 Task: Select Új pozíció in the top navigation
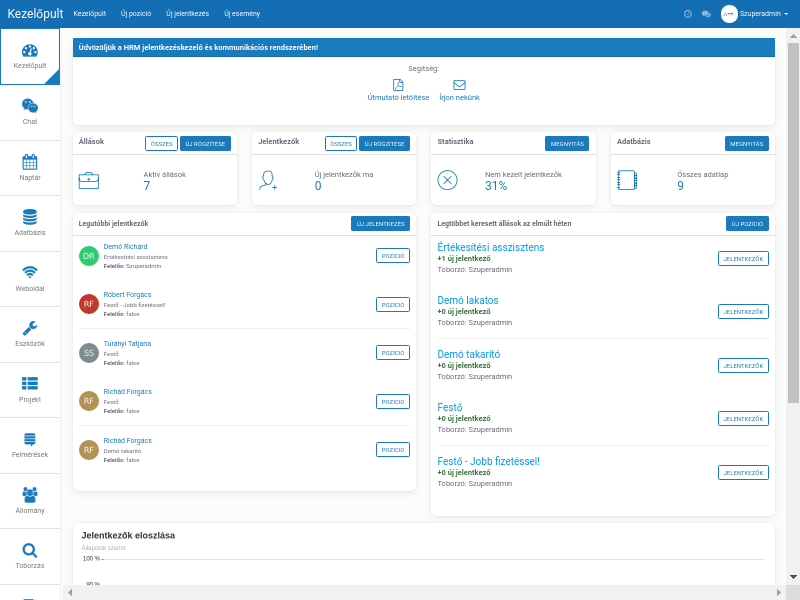[x=136, y=14]
